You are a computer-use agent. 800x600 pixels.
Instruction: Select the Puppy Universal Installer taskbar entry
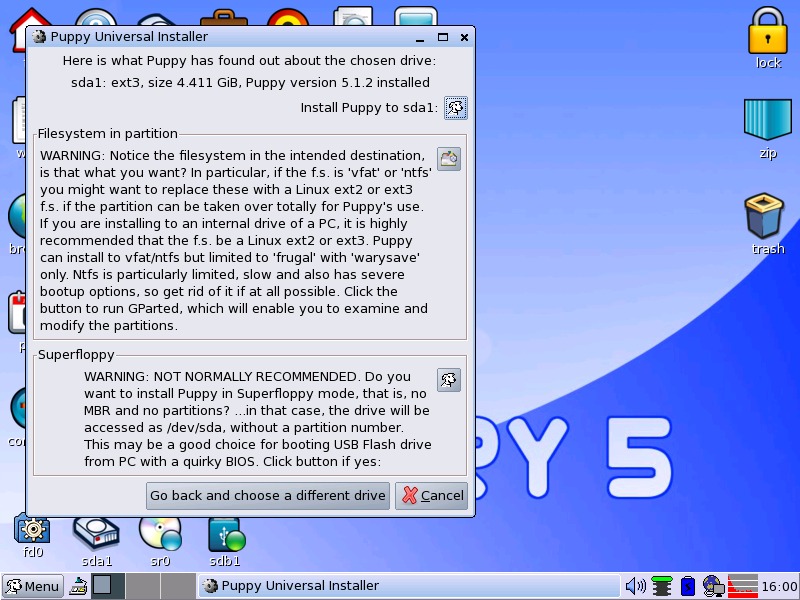click(x=409, y=586)
